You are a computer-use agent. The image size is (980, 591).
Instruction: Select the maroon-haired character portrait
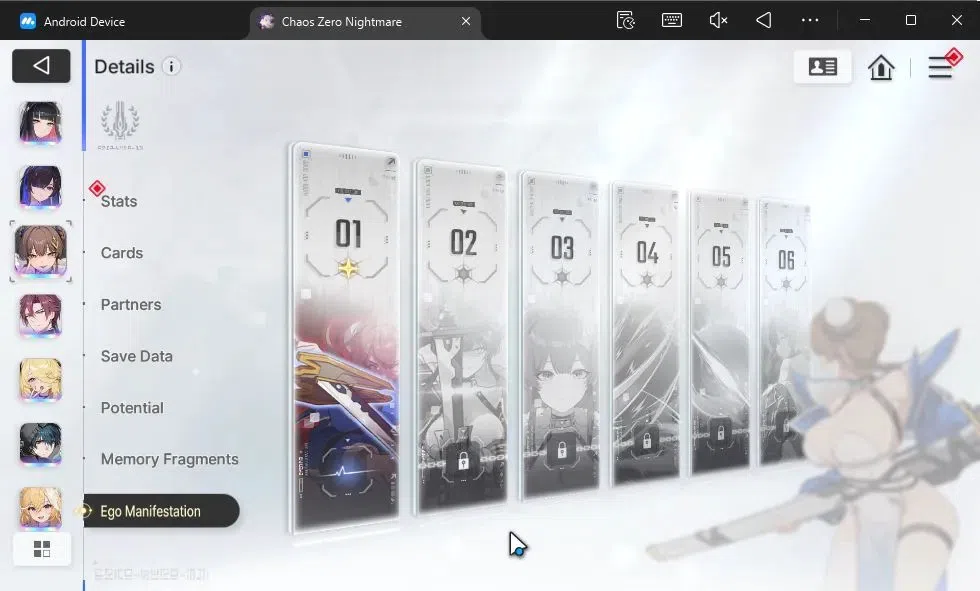(x=41, y=316)
